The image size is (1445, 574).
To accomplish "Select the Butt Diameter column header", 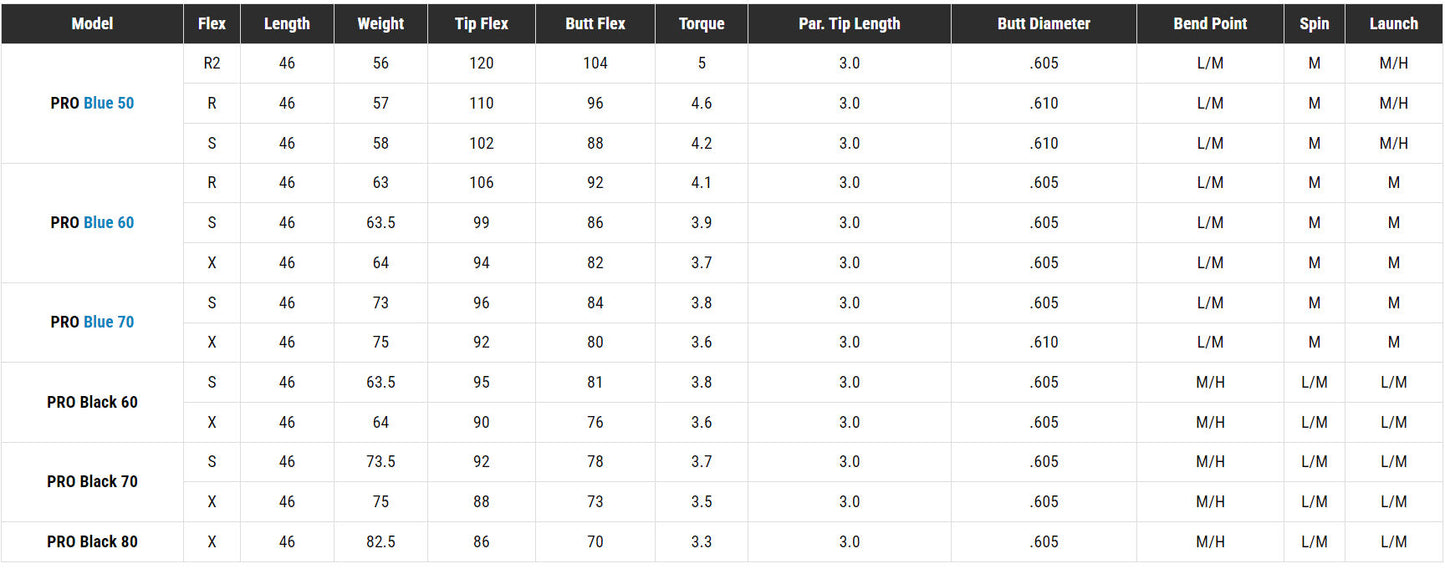I will pyautogui.click(x=1044, y=23).
